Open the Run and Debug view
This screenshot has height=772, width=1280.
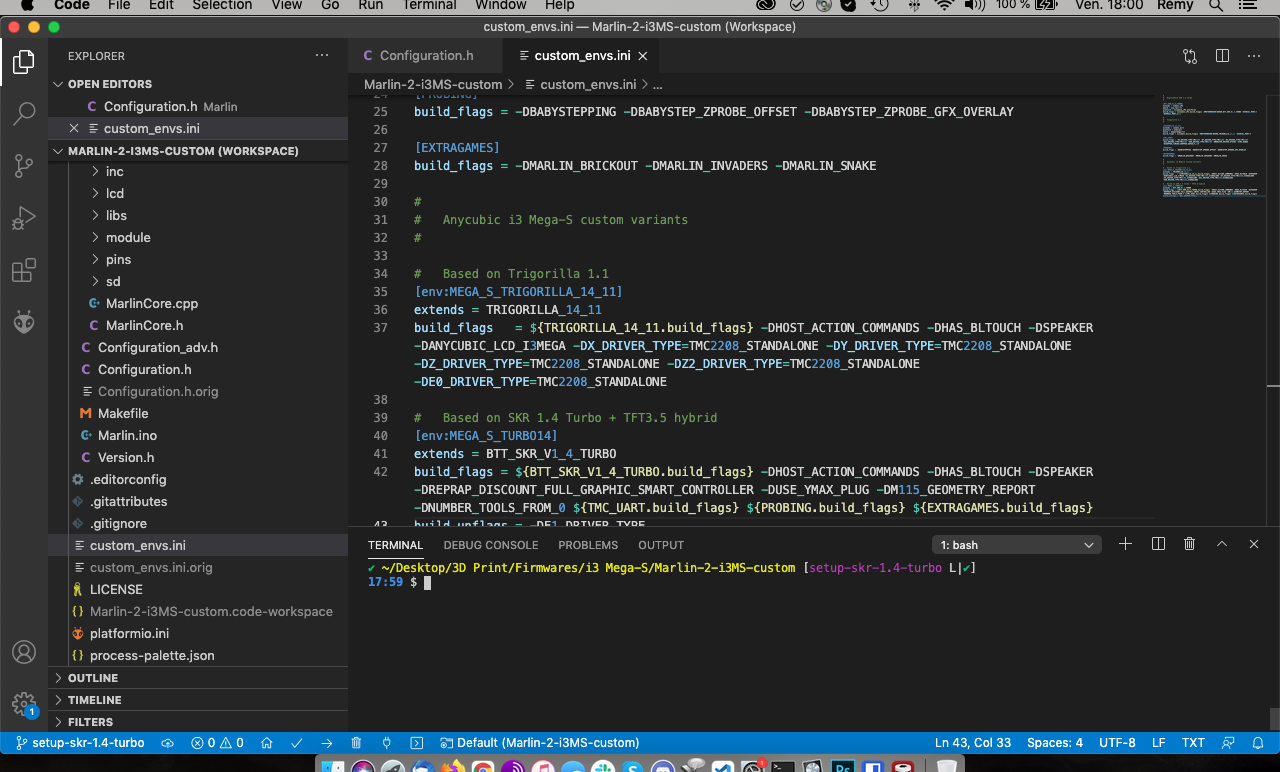(24, 218)
